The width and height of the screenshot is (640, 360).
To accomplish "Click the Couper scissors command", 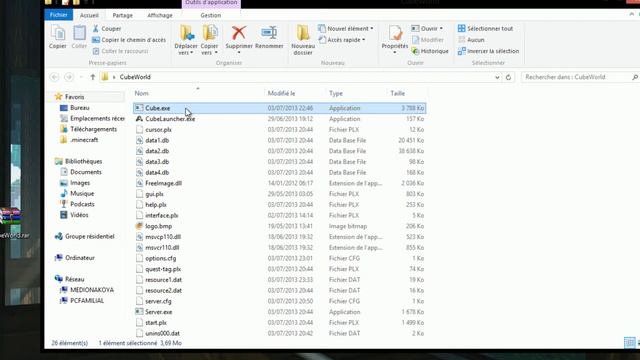I will click(107, 29).
